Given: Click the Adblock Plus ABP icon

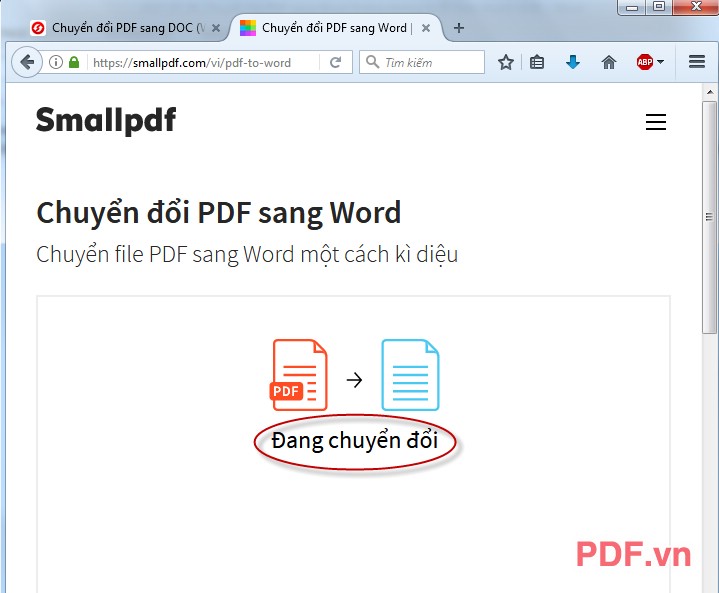Looking at the screenshot, I should [644, 62].
